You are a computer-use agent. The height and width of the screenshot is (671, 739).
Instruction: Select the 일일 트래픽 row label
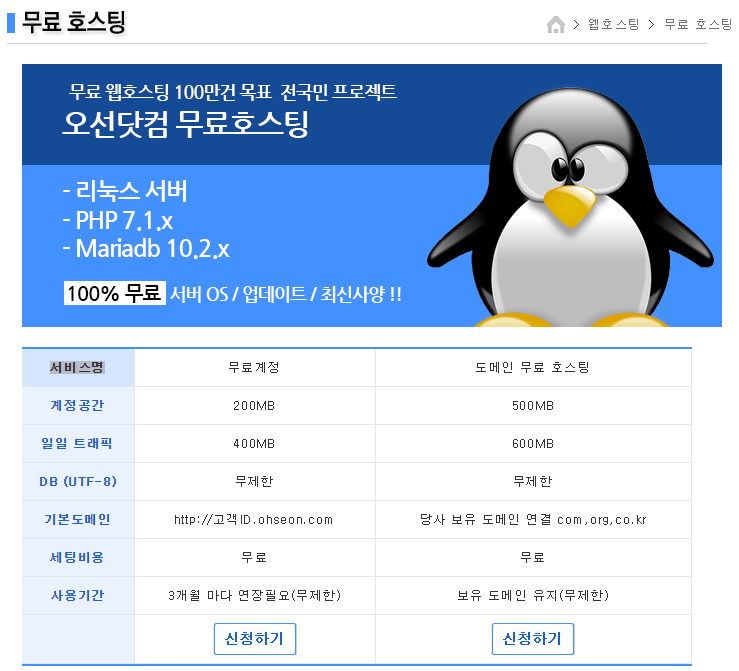(77, 444)
